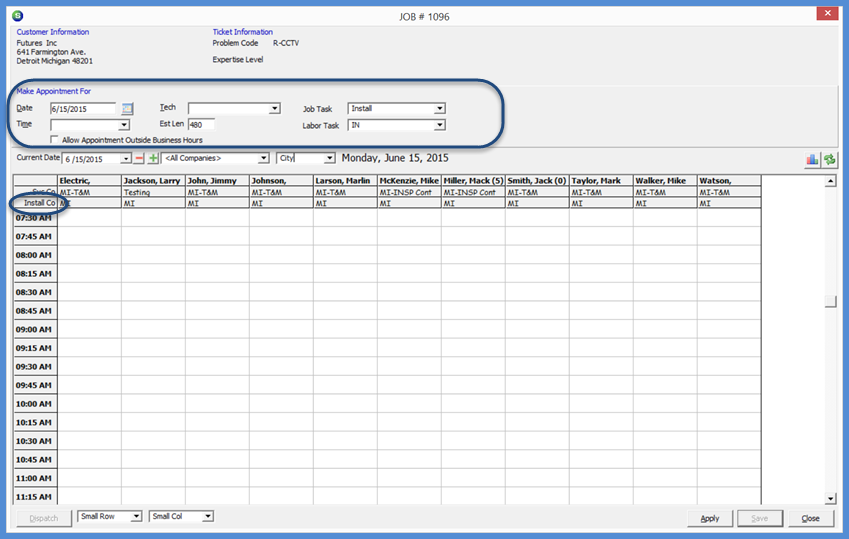849x539 pixels.
Task: Select the Smith, Jack (0) column header
Action: (x=537, y=180)
